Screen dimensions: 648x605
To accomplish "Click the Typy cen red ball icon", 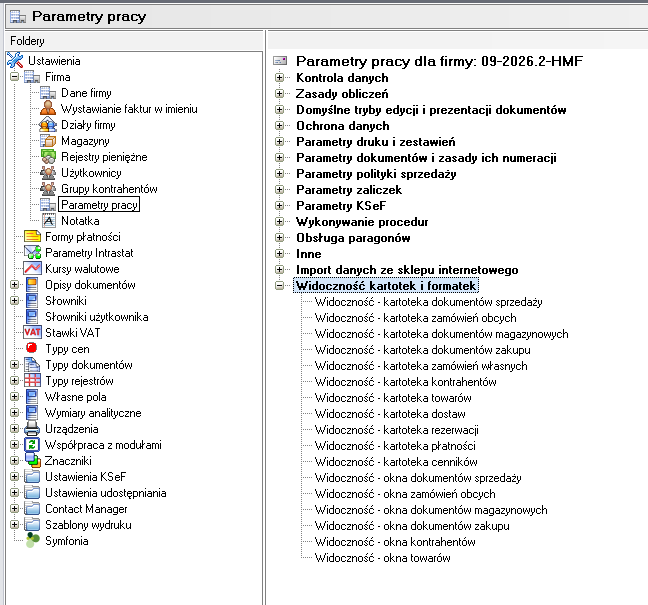I will (x=31, y=349).
